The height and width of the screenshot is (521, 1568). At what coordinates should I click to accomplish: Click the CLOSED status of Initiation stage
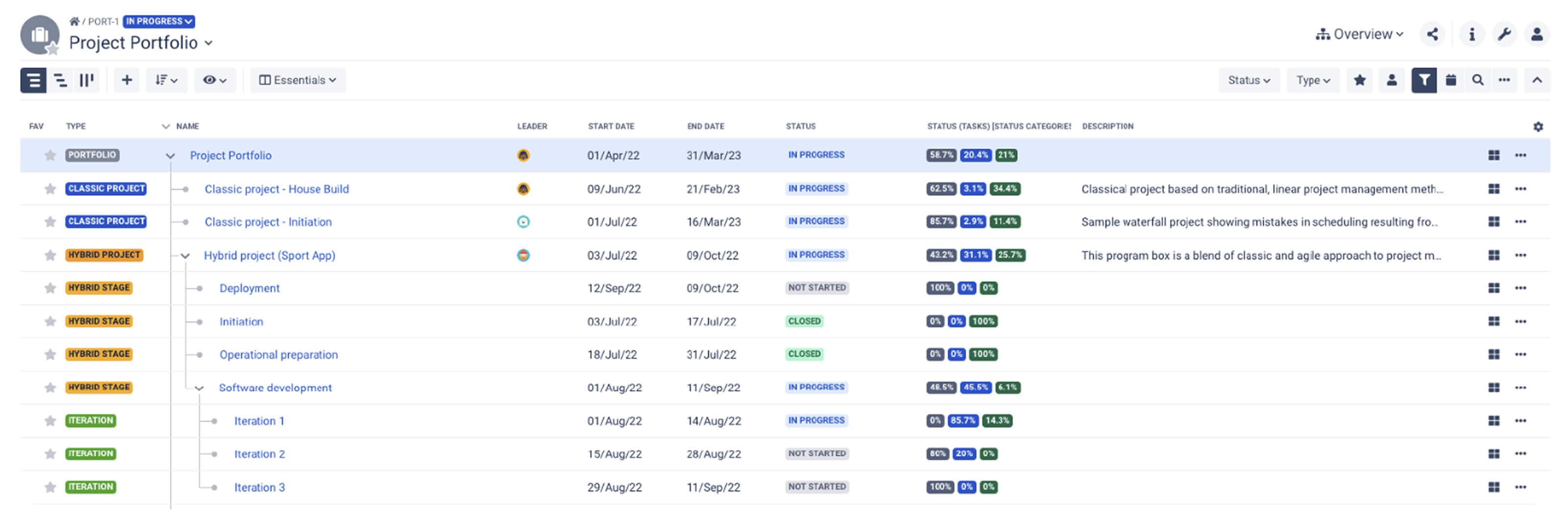804,322
